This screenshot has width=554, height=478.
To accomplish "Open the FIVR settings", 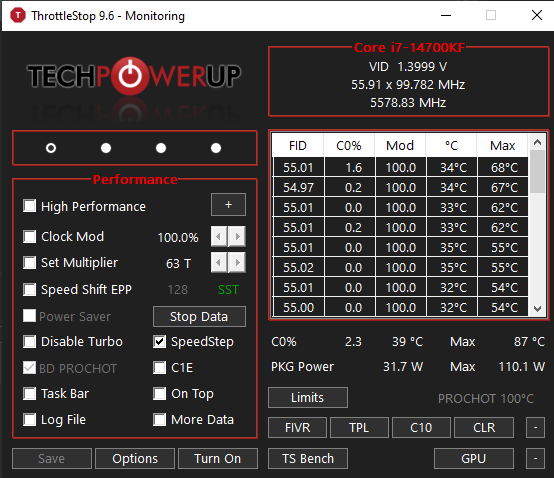I will pyautogui.click(x=297, y=427).
